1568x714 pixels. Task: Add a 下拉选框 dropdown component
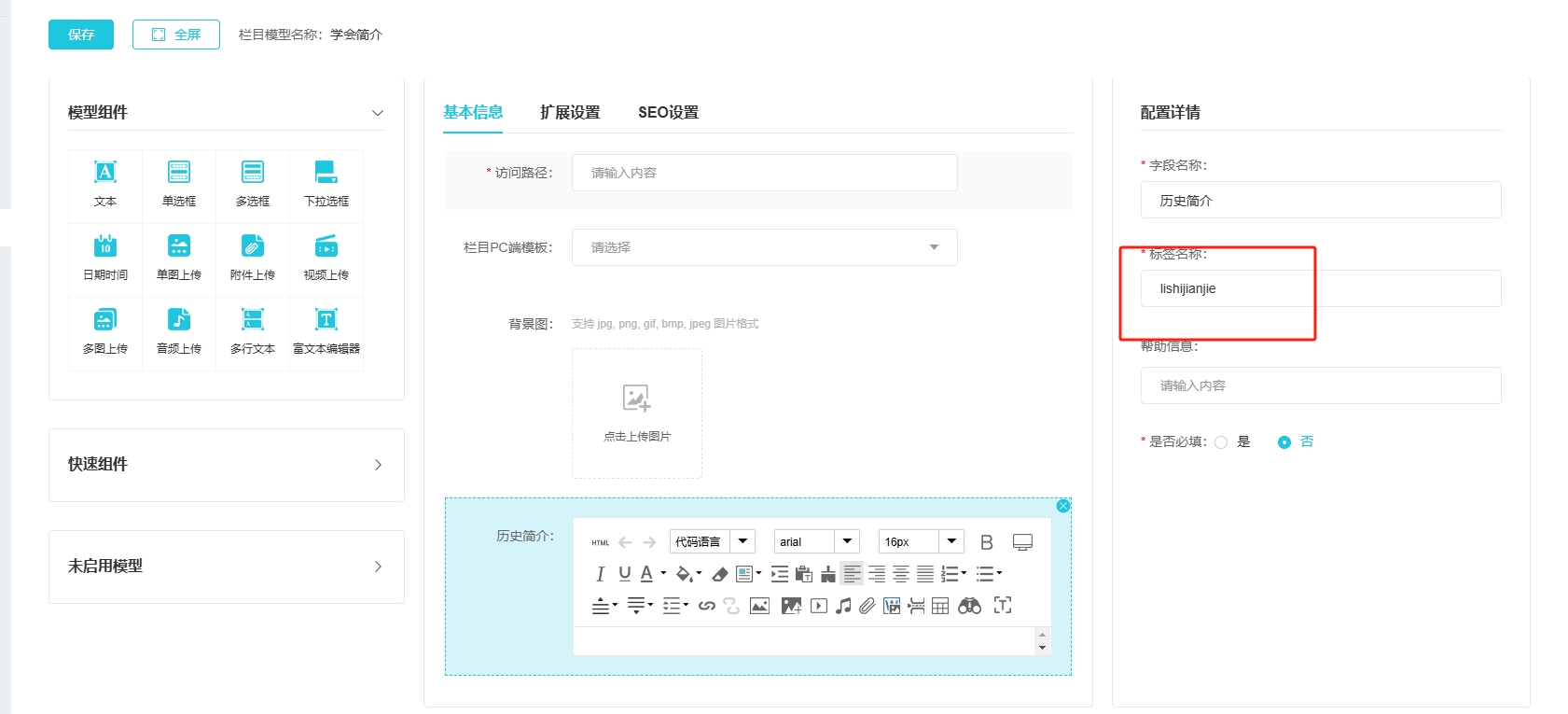click(326, 185)
